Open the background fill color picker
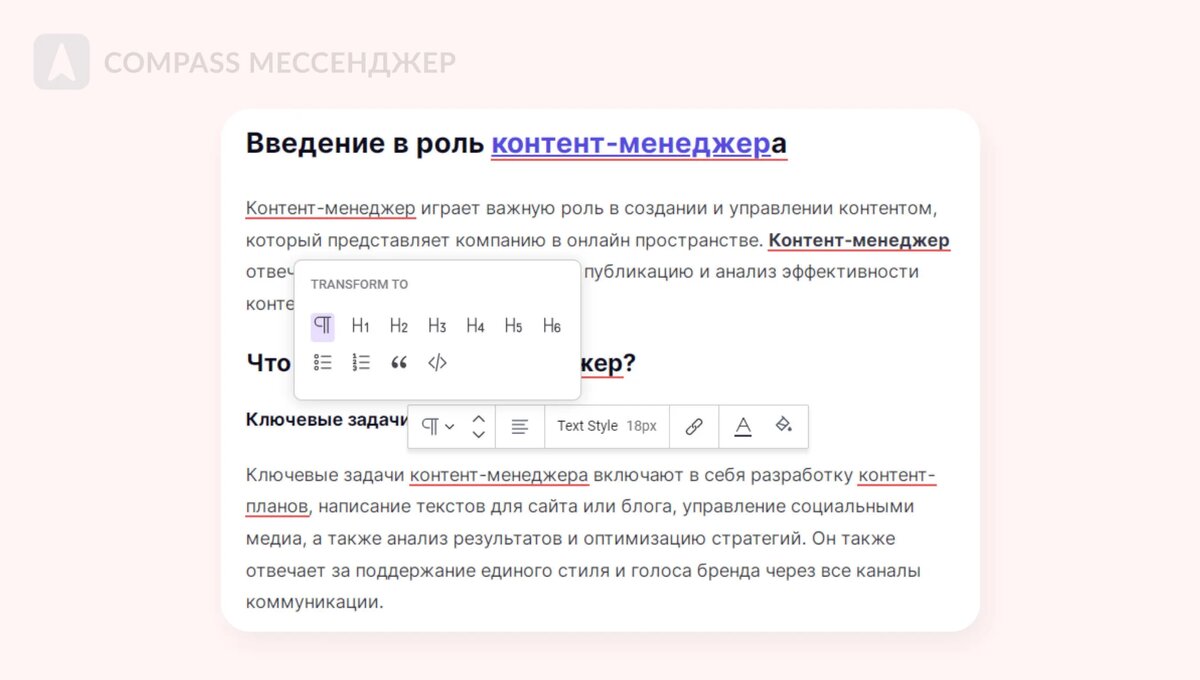This screenshot has height=680, width=1200. [784, 426]
